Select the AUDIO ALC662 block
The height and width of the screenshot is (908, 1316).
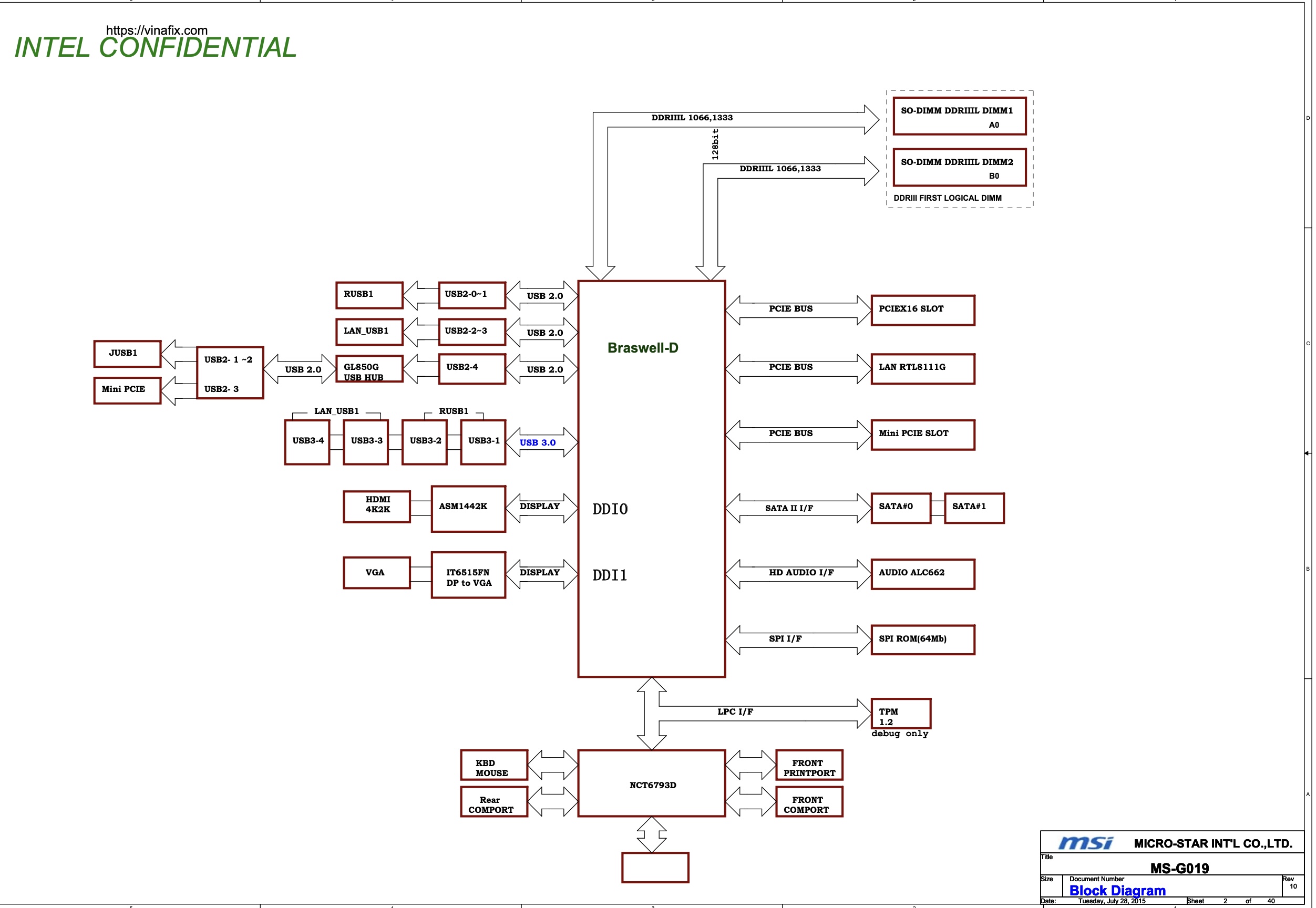click(923, 574)
